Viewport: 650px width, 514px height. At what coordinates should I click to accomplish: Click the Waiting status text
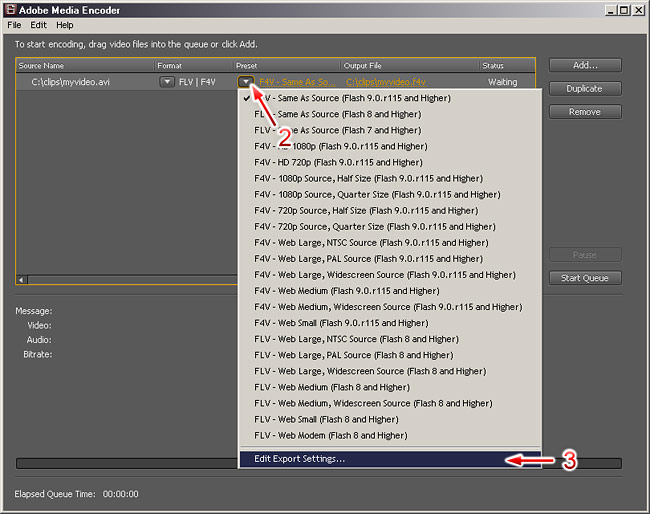502,82
